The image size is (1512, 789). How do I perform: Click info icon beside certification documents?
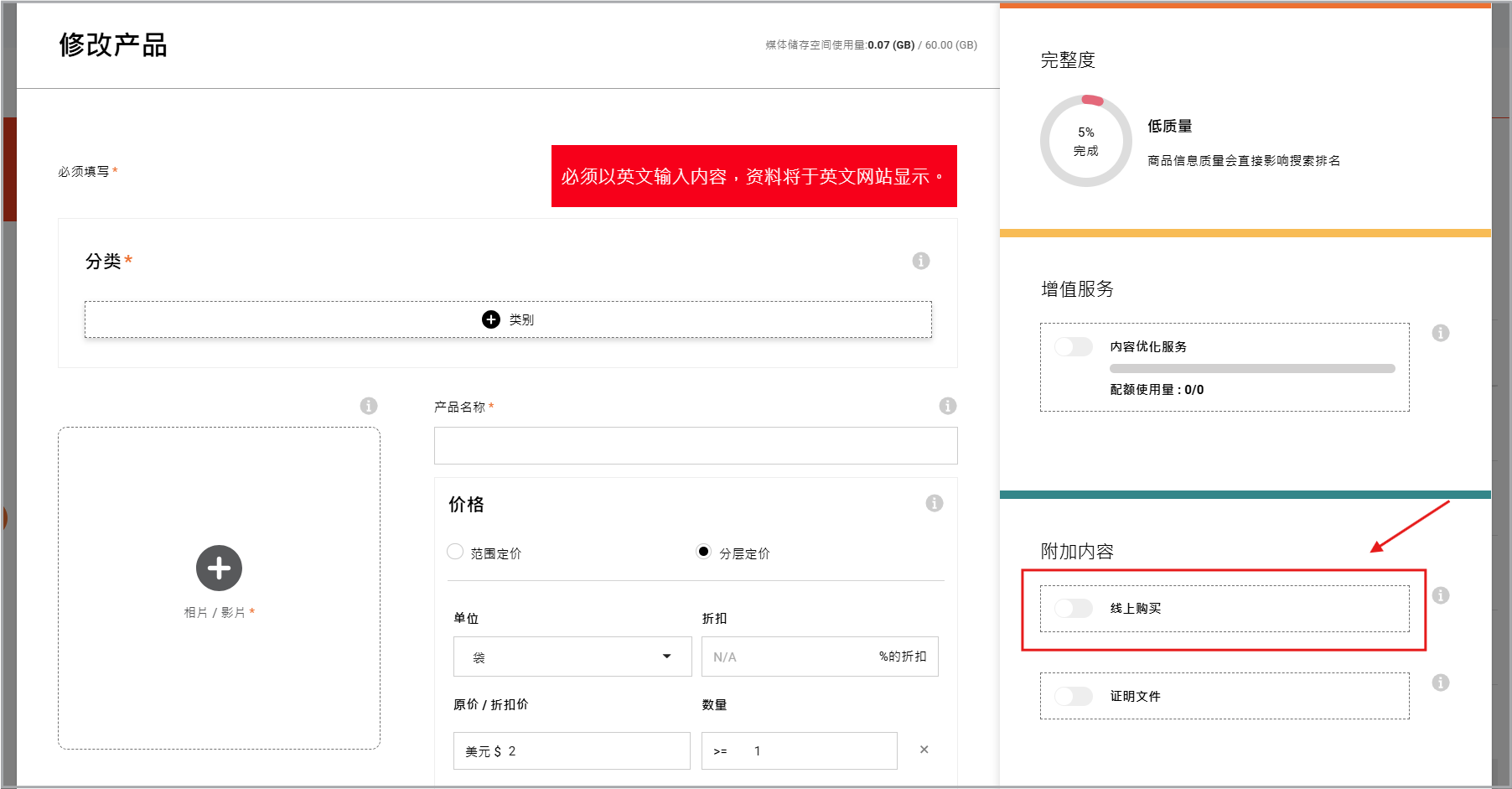pyautogui.click(x=1441, y=683)
